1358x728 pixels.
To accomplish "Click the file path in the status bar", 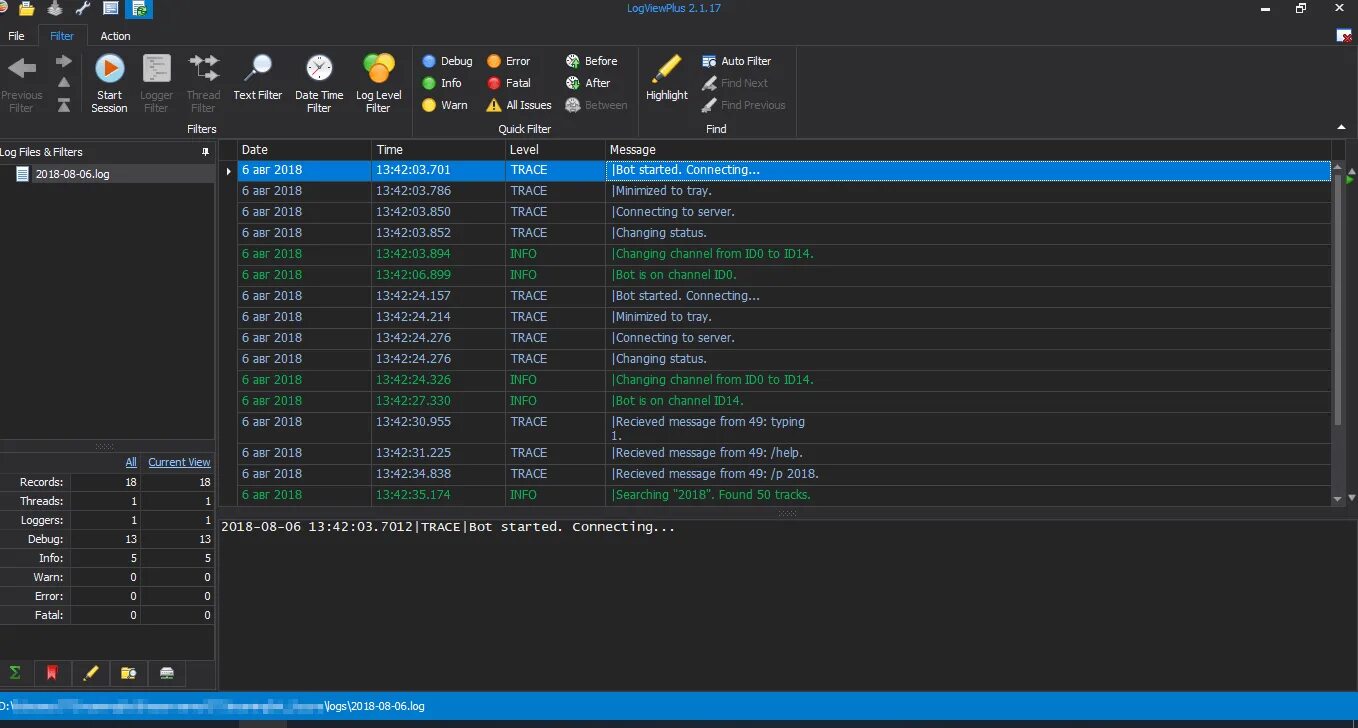I will [x=212, y=706].
